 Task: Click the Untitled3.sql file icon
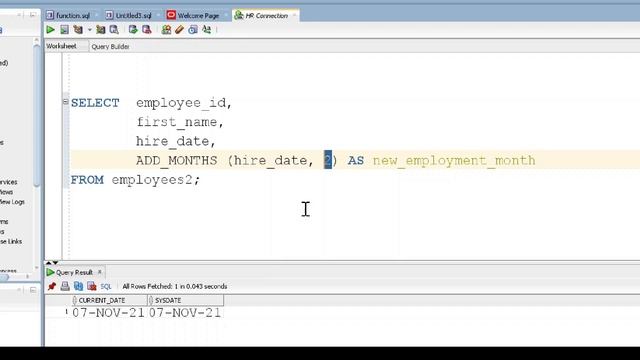[x=109, y=15]
